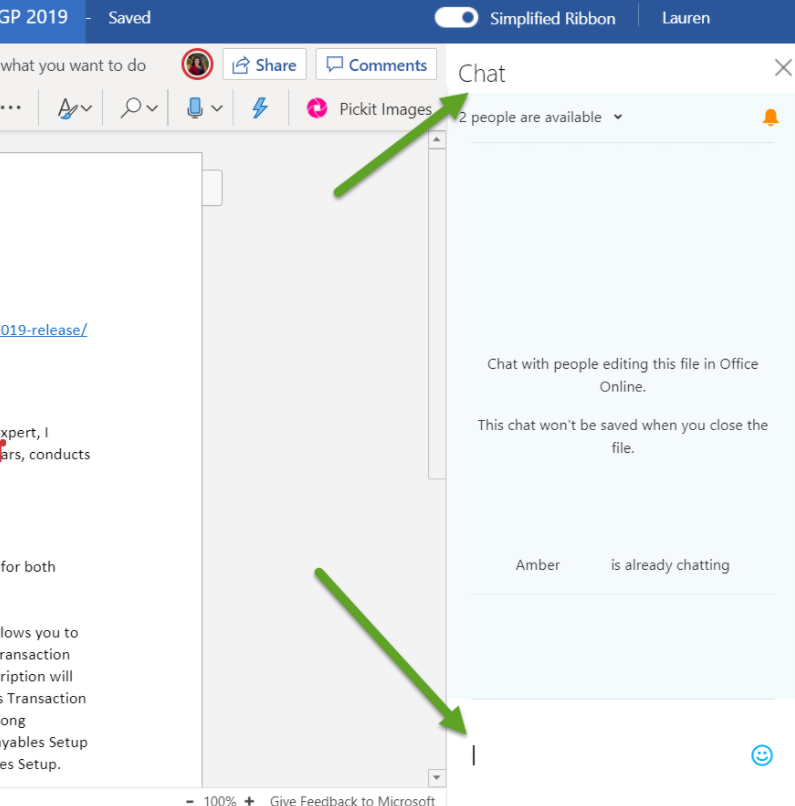This screenshot has width=795, height=806.
Task: Click the GP 2019 document title
Action: tap(34, 17)
